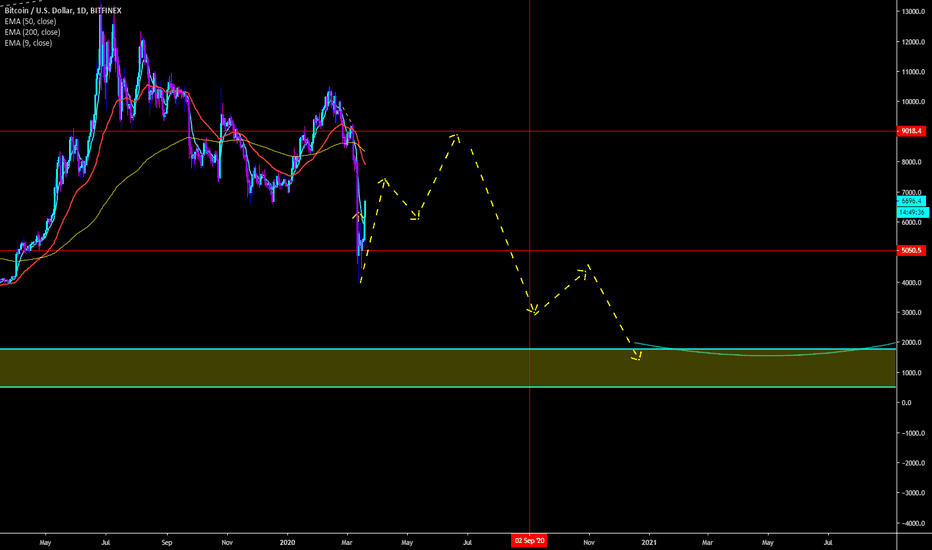Select the lower red horizontal line at 5050.5
This screenshot has width=932, height=550.
click(448, 250)
